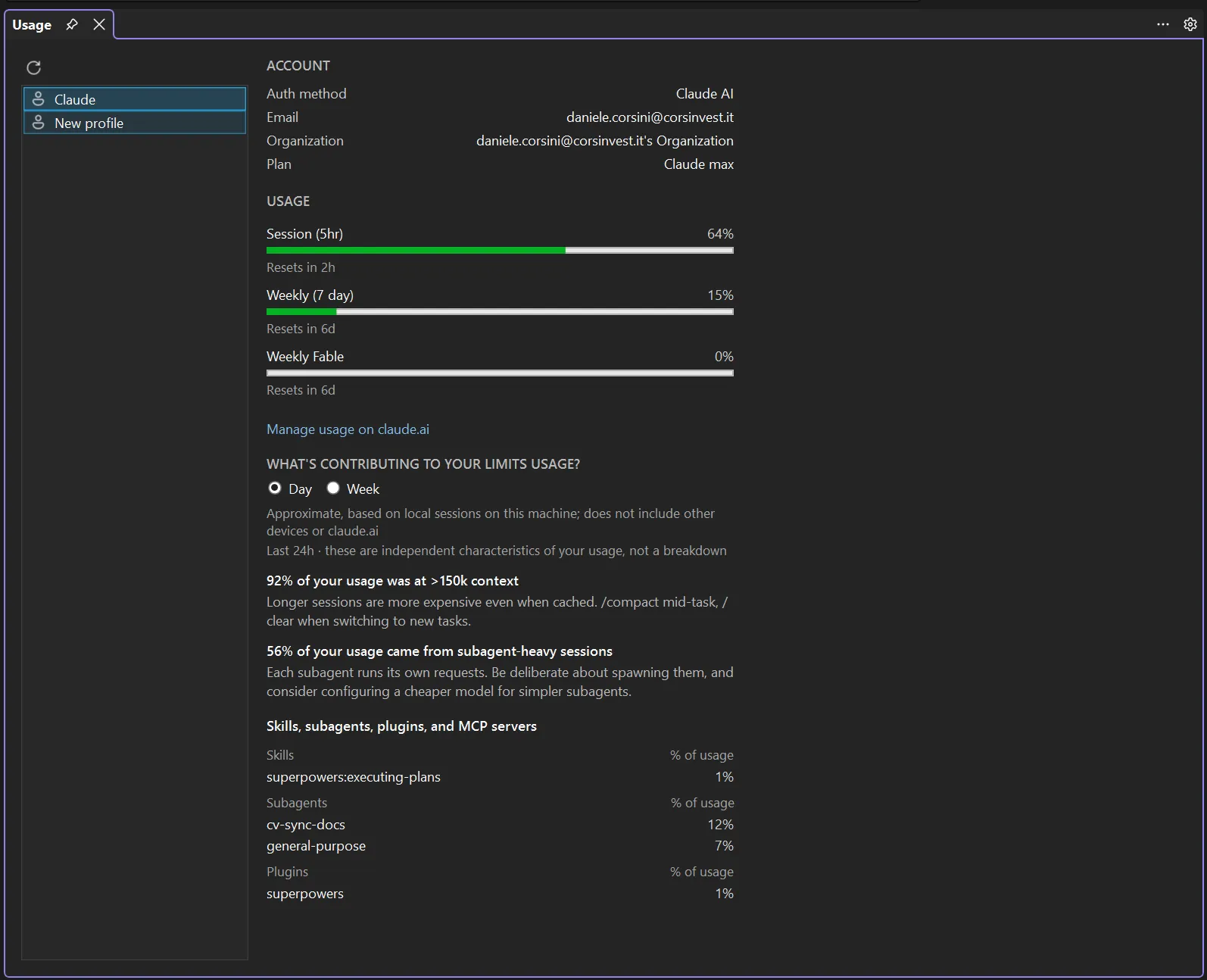Click the Resets in 2h text
Screen dimensions: 1207x980
point(301,267)
